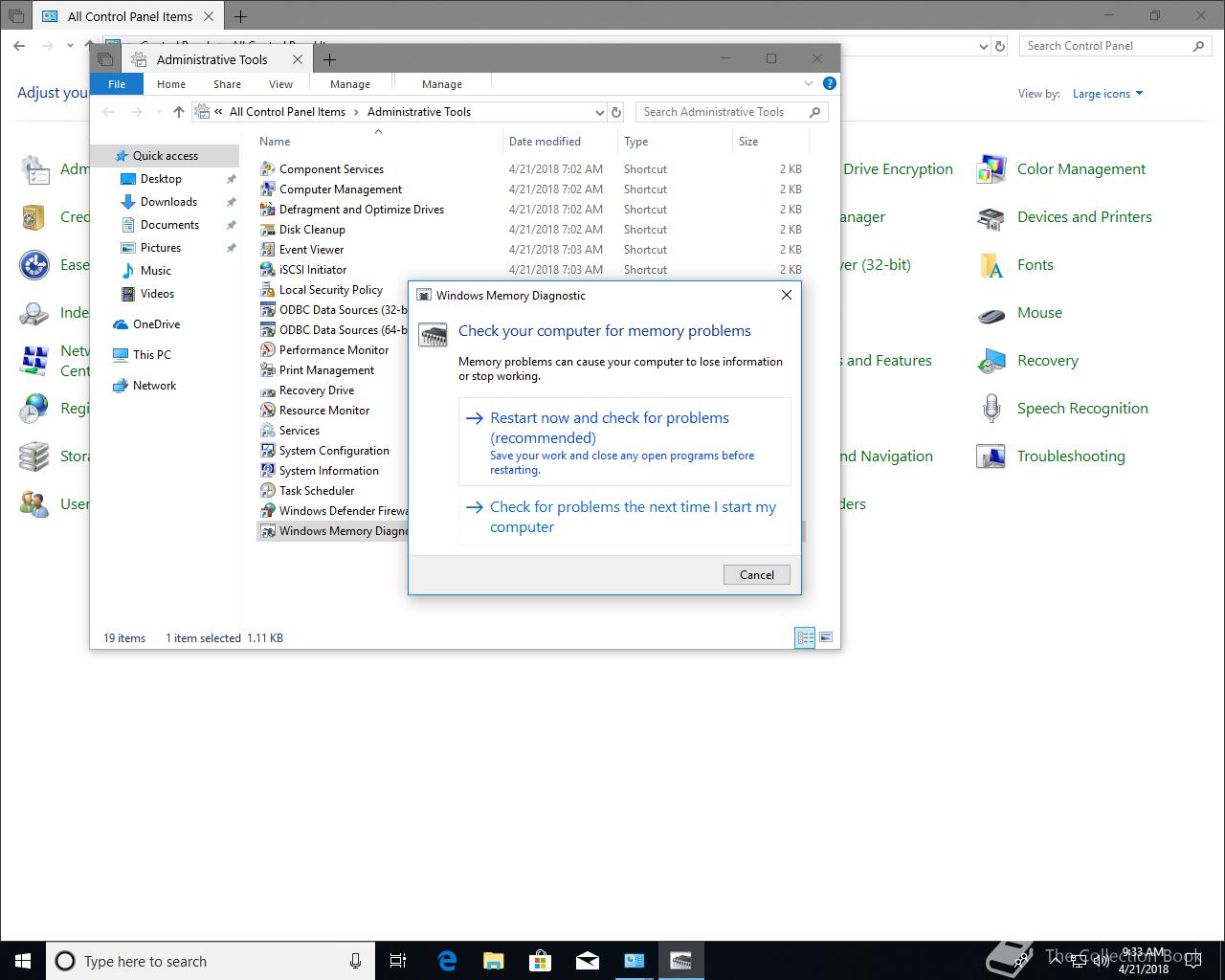Choose Check for problems next time I start

[626, 517]
